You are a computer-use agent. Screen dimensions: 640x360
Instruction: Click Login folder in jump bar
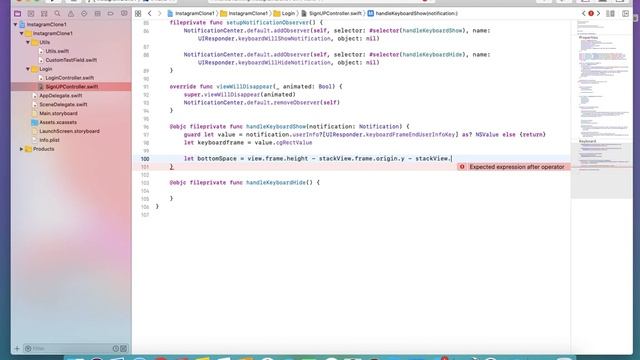click(284, 13)
